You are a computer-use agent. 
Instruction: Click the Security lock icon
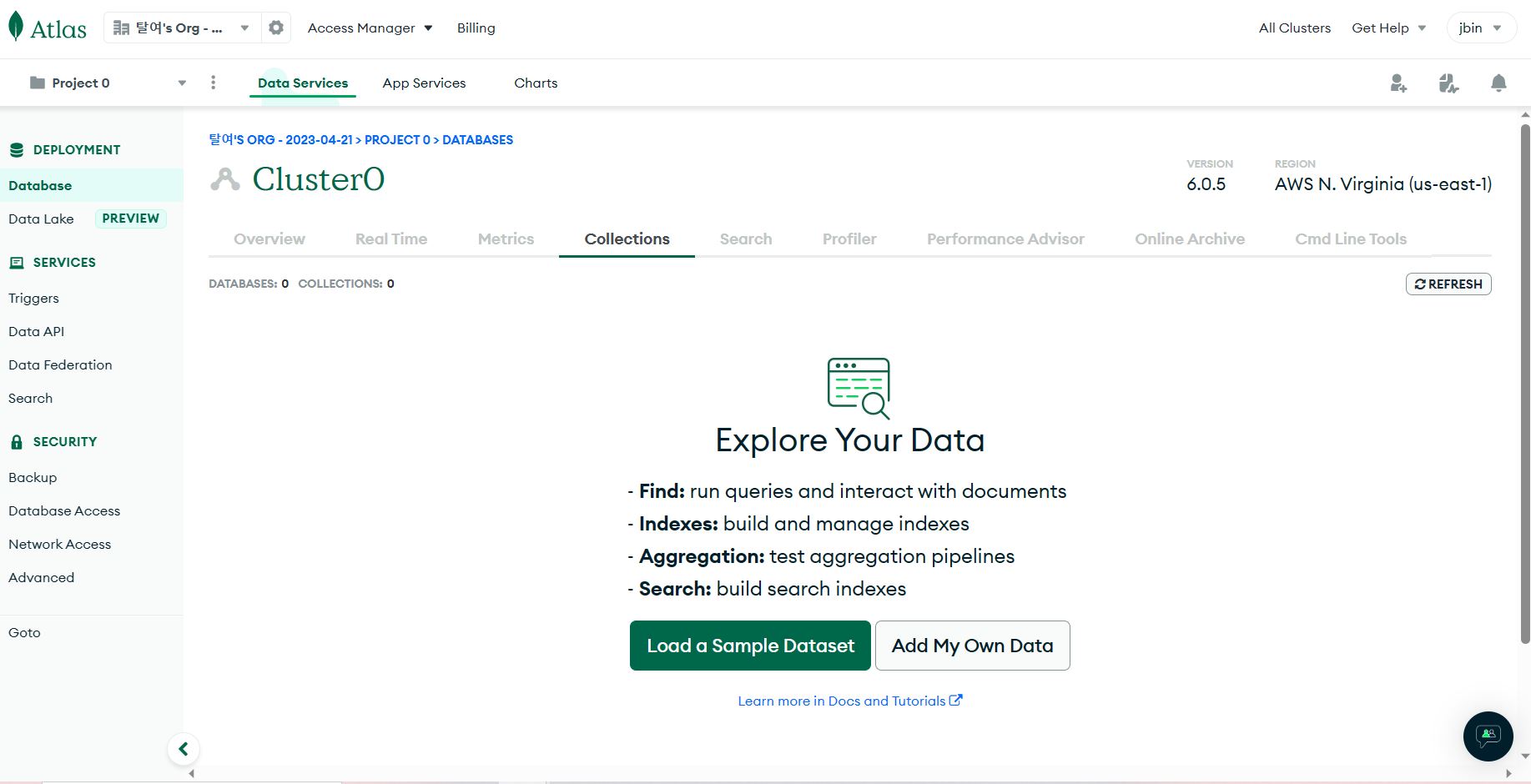pos(17,442)
